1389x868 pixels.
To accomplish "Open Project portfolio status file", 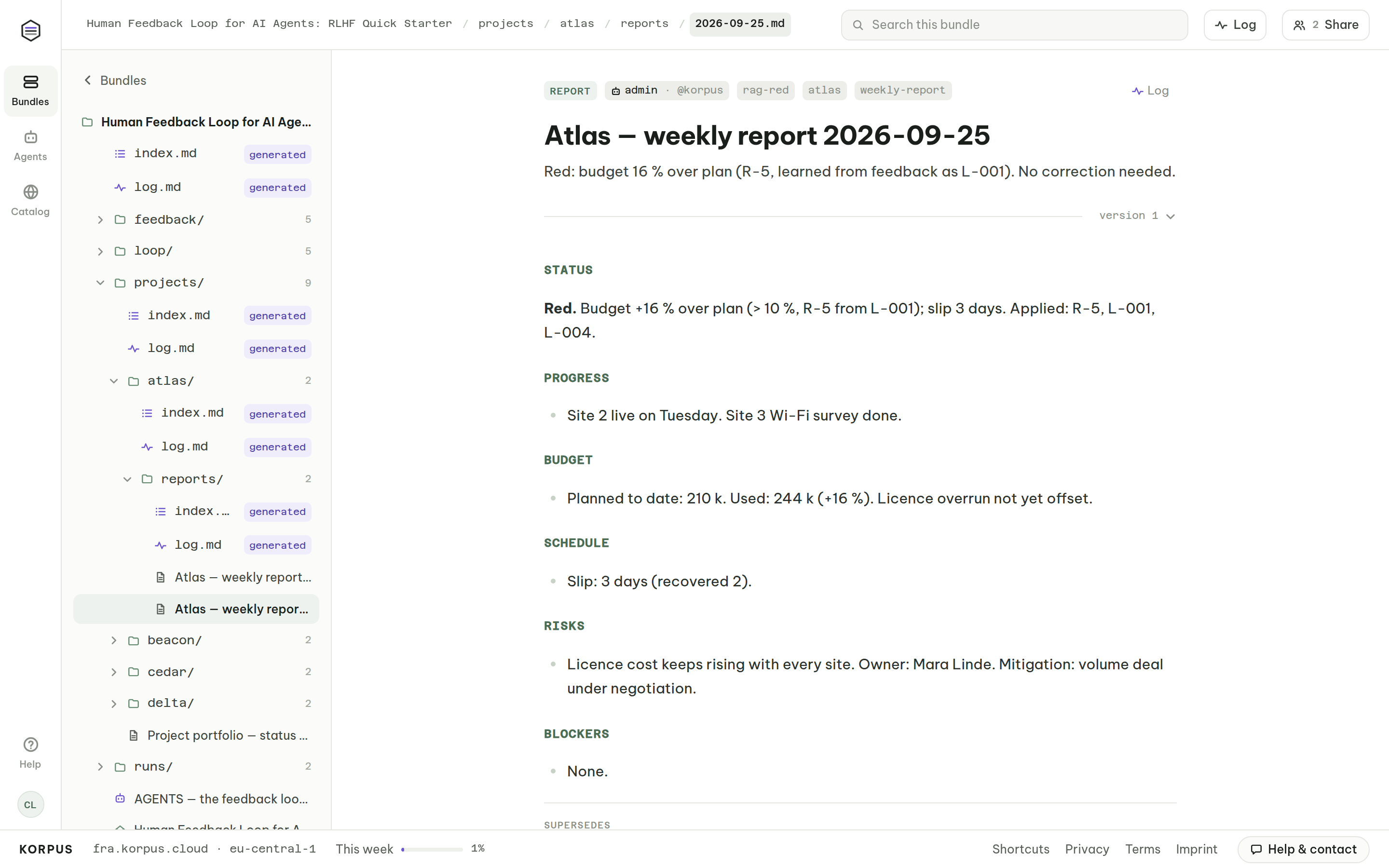I will click(196, 735).
